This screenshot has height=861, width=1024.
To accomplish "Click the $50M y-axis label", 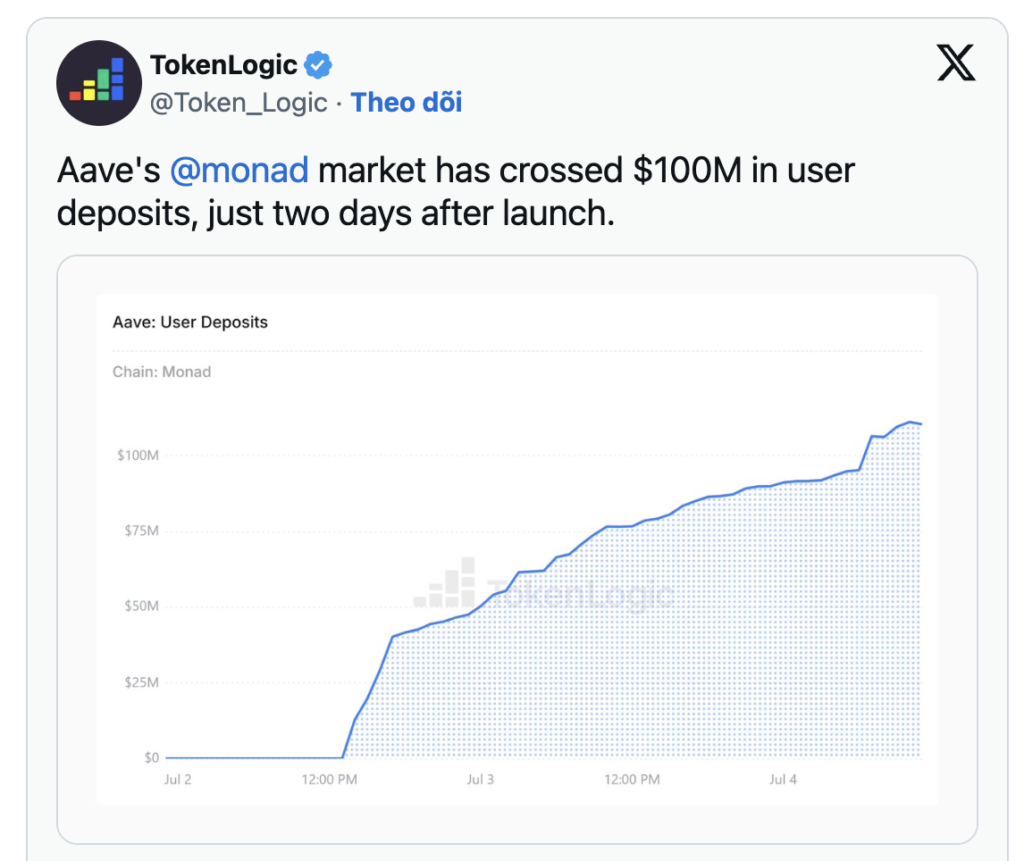I will [142, 606].
